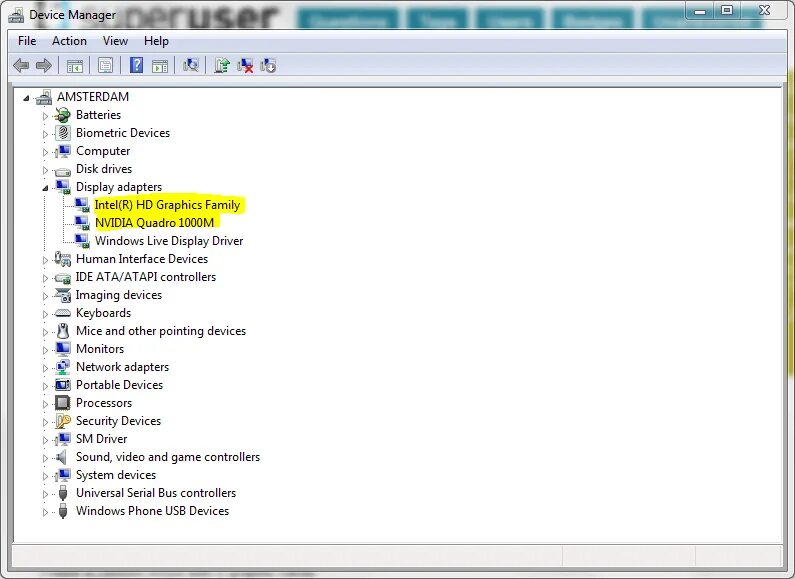795x579 pixels.
Task: Open the Action menu
Action: click(x=69, y=41)
